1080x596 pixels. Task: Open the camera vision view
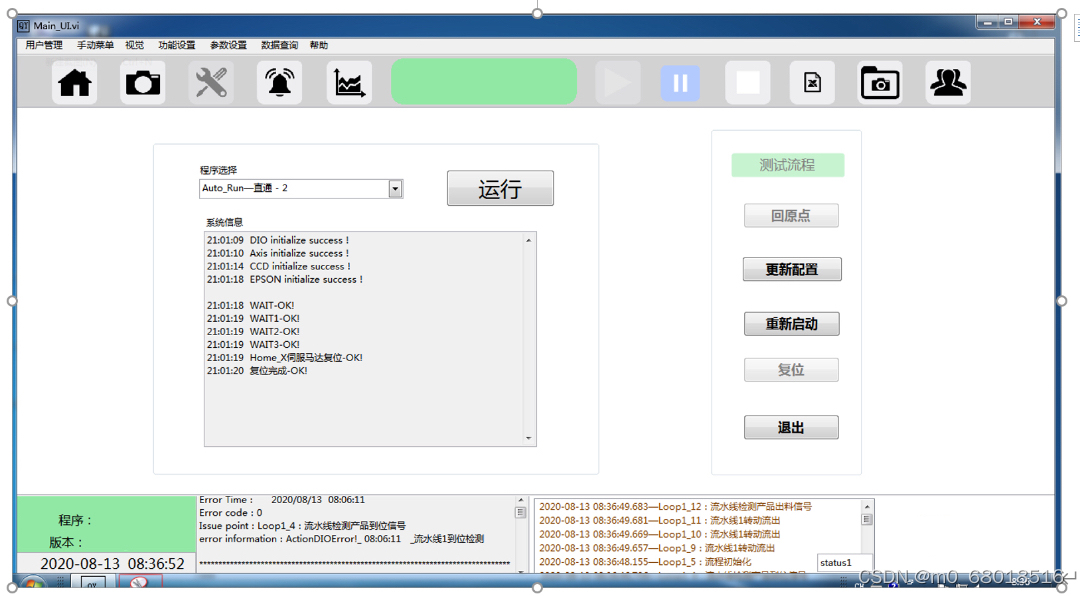click(x=143, y=83)
